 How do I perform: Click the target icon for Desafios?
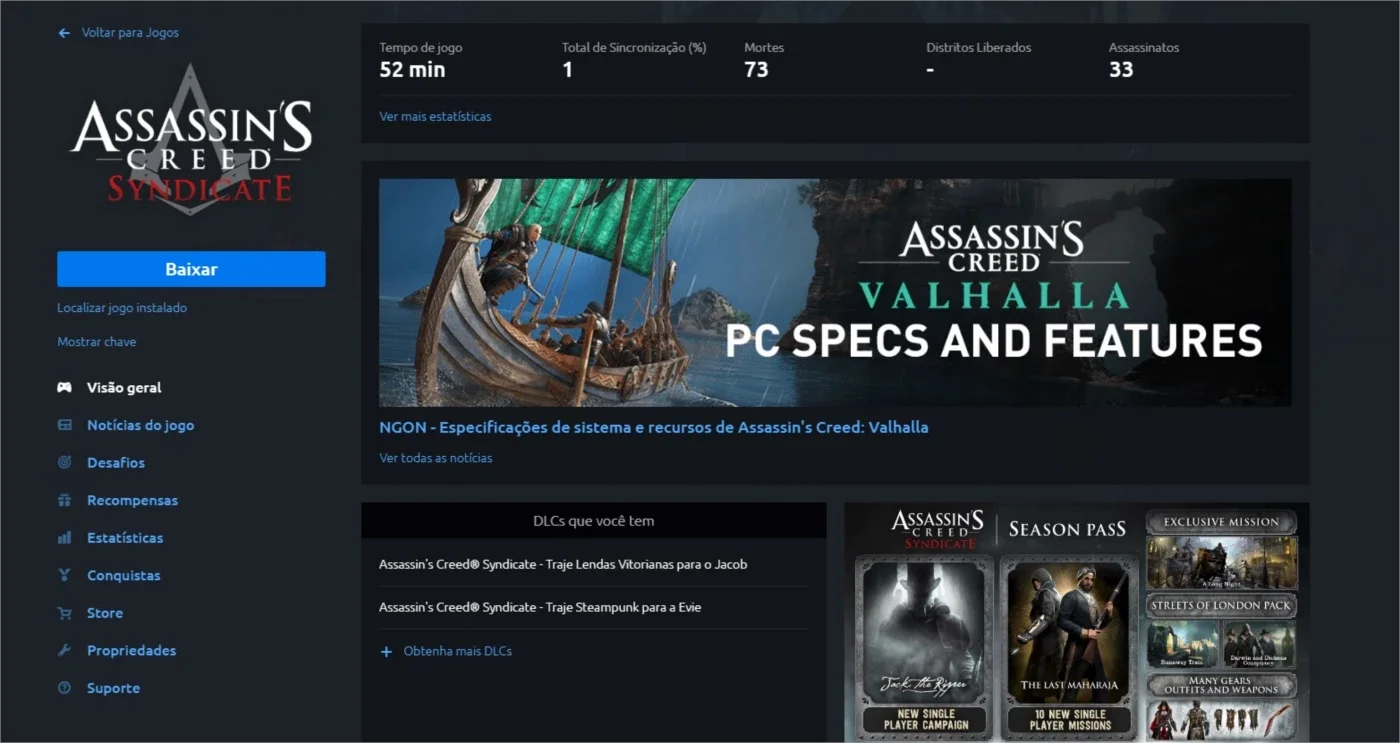pos(64,463)
